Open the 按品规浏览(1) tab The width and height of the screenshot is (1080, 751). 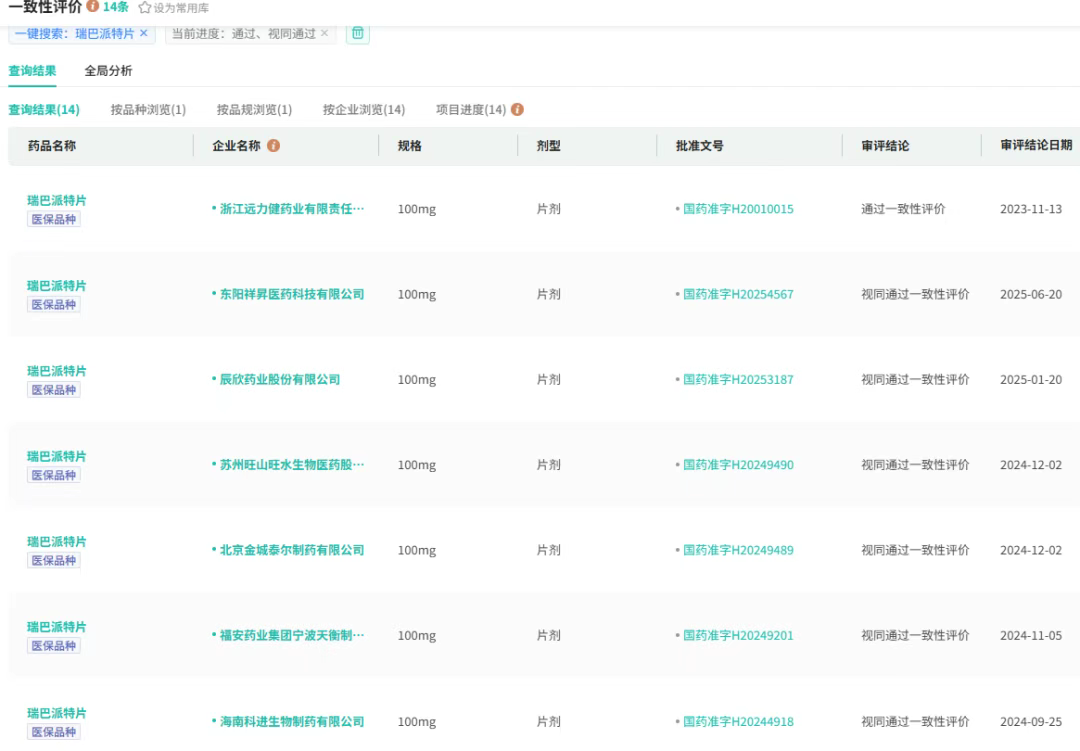pos(254,110)
